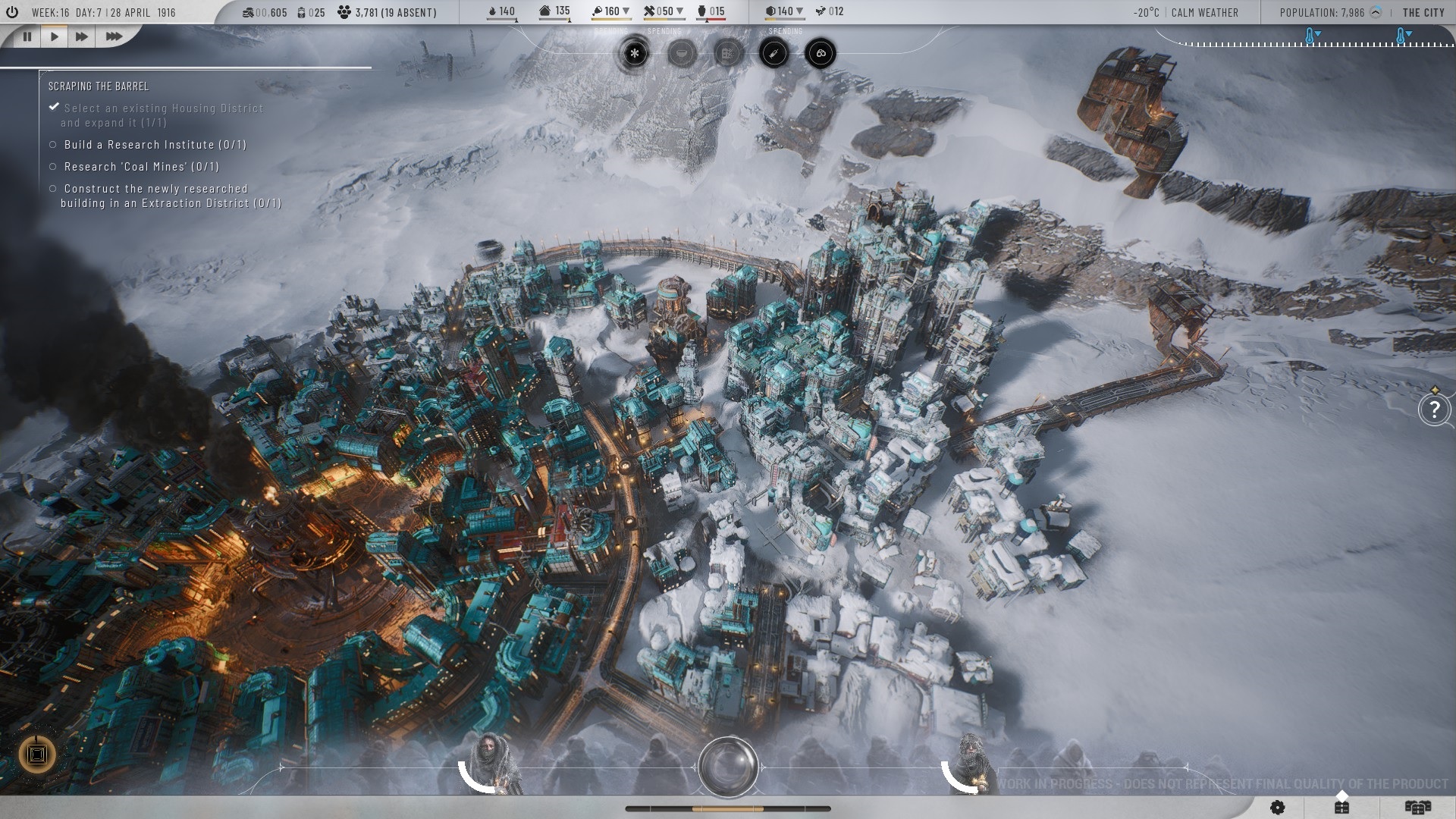Expand the materials resource dropdown showing 050
Image resolution: width=1456 pixels, height=819 pixels.
679,11
